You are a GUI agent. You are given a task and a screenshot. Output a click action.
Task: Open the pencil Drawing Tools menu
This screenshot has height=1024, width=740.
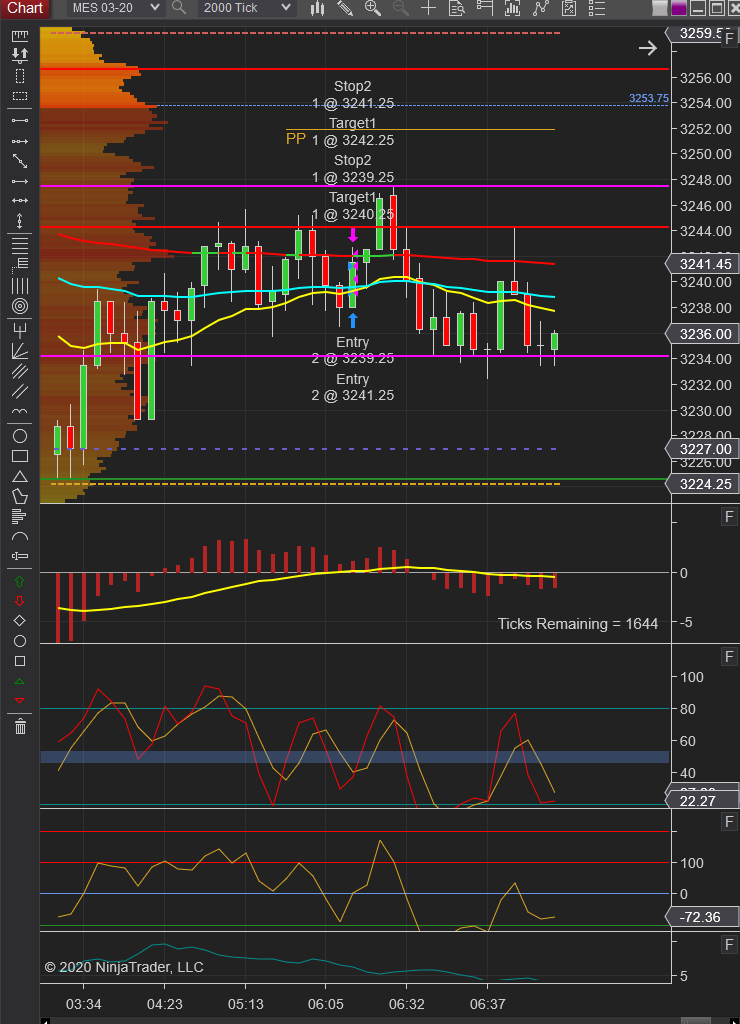click(345, 8)
